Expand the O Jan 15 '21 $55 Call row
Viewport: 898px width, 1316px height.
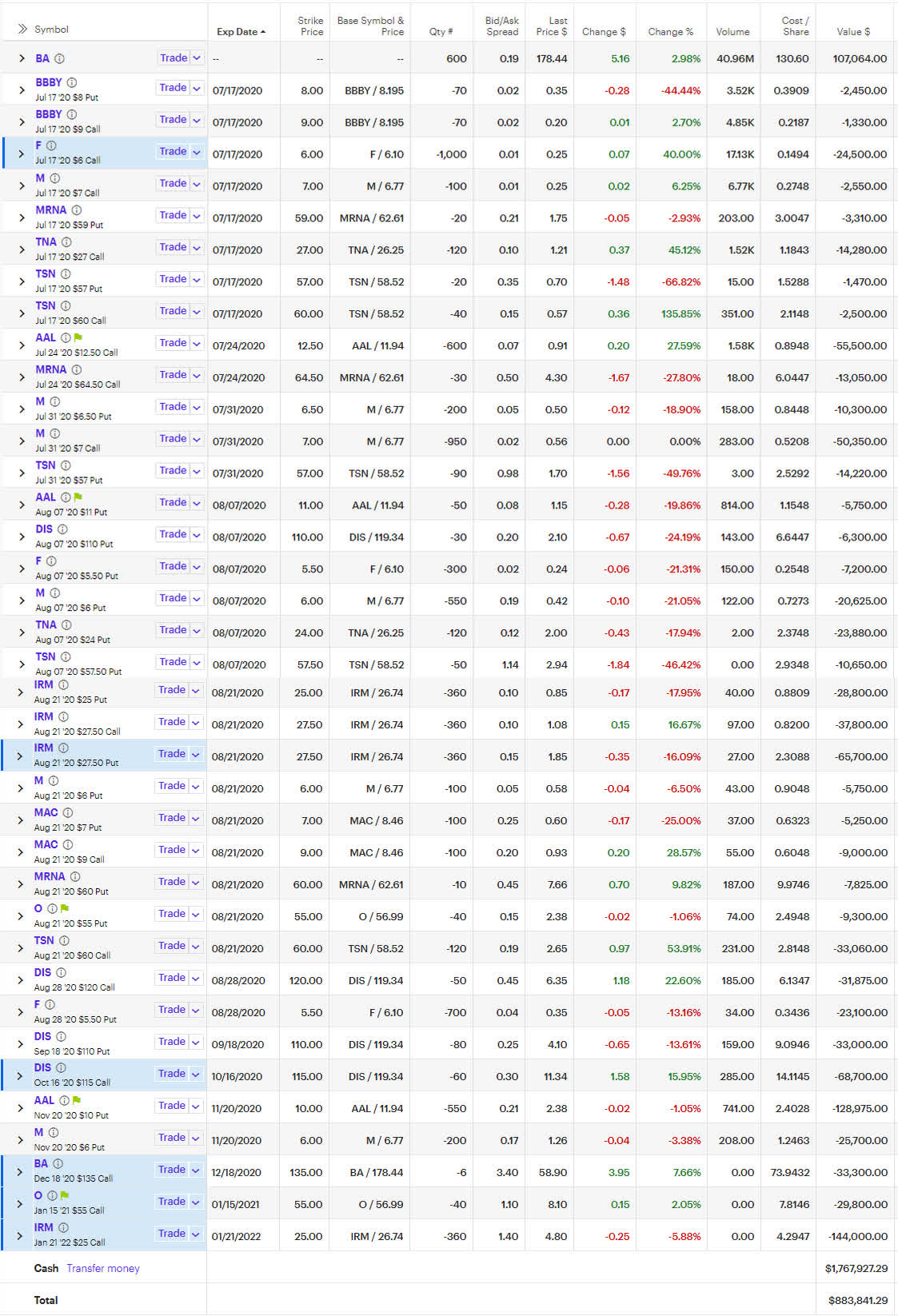(x=20, y=1203)
